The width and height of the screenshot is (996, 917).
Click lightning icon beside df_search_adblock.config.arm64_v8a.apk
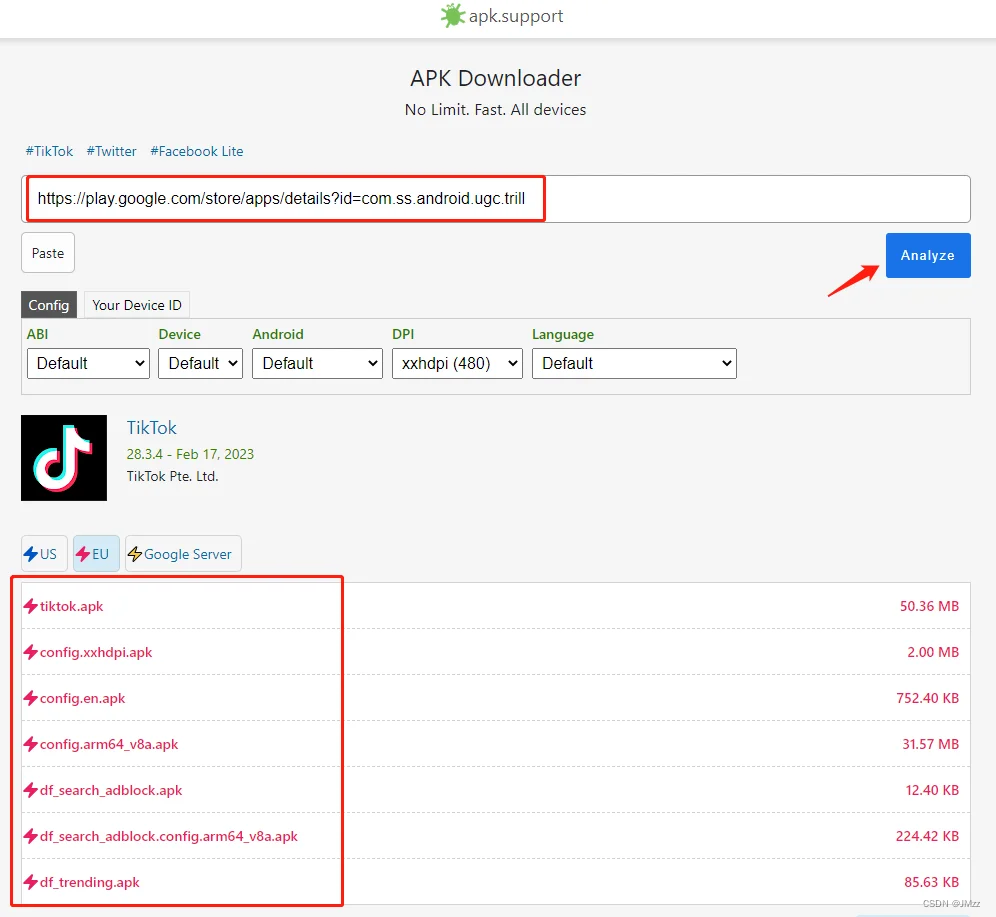pos(30,836)
